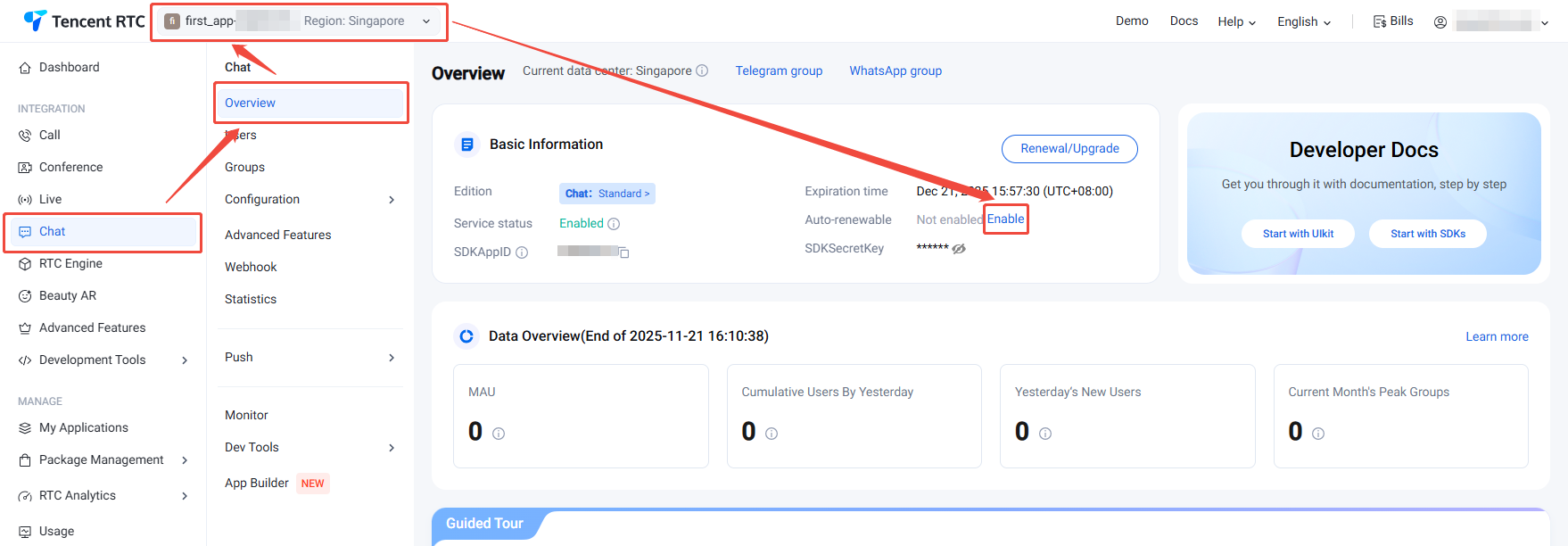Open the Demo link in header
The height and width of the screenshot is (546, 1568).
[1132, 21]
